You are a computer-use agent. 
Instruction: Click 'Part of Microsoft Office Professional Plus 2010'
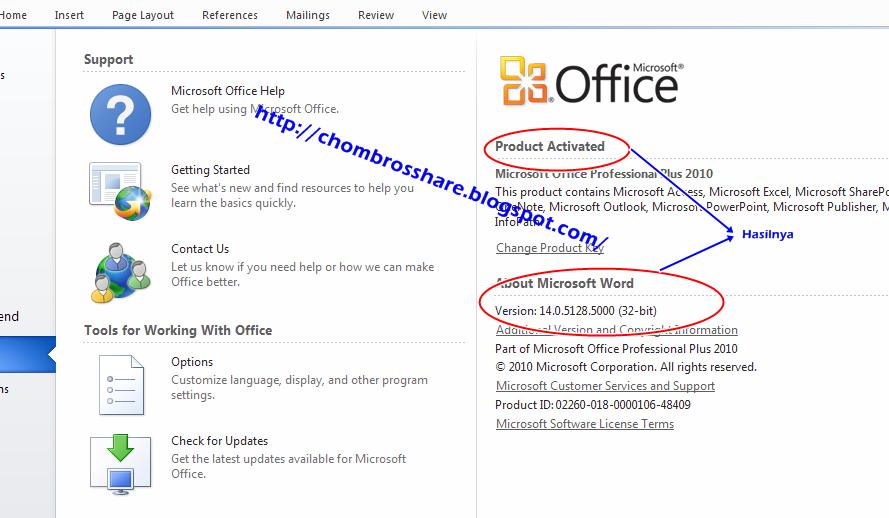click(616, 349)
